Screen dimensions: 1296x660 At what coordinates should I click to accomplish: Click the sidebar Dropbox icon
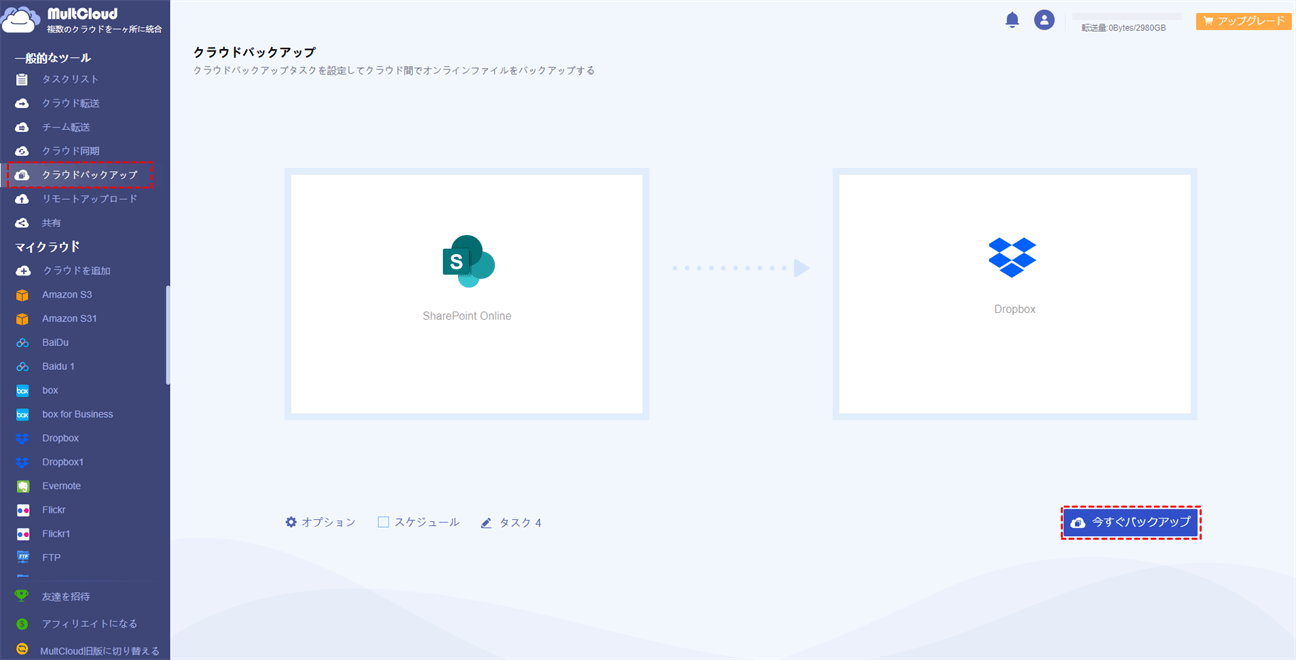click(22, 439)
